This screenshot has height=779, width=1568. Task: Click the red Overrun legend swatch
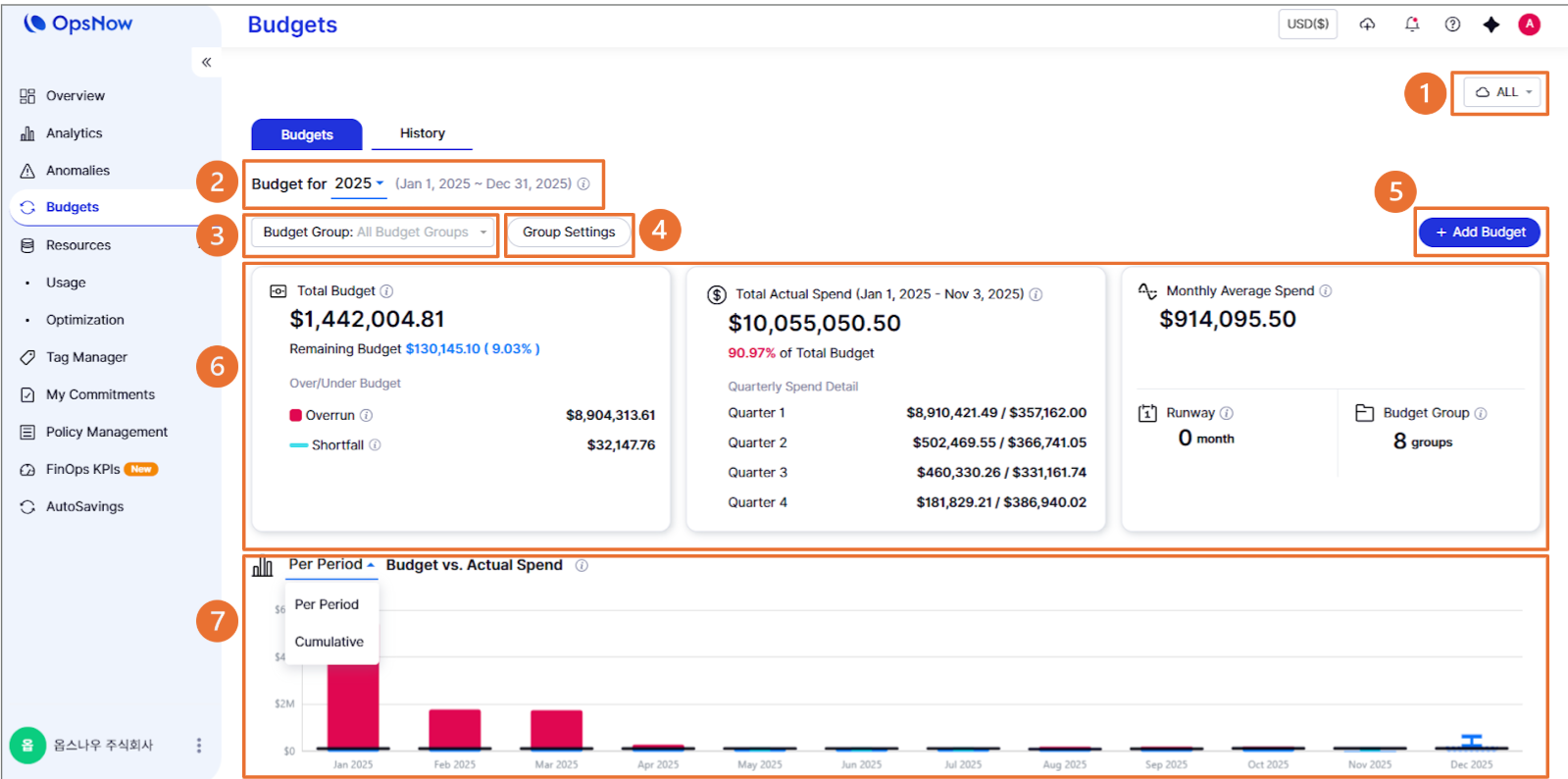click(x=295, y=416)
